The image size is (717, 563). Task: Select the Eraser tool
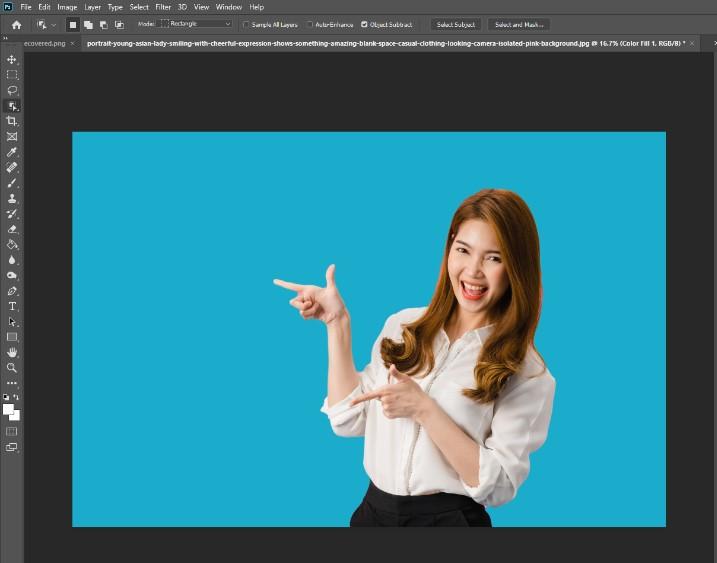coord(12,229)
